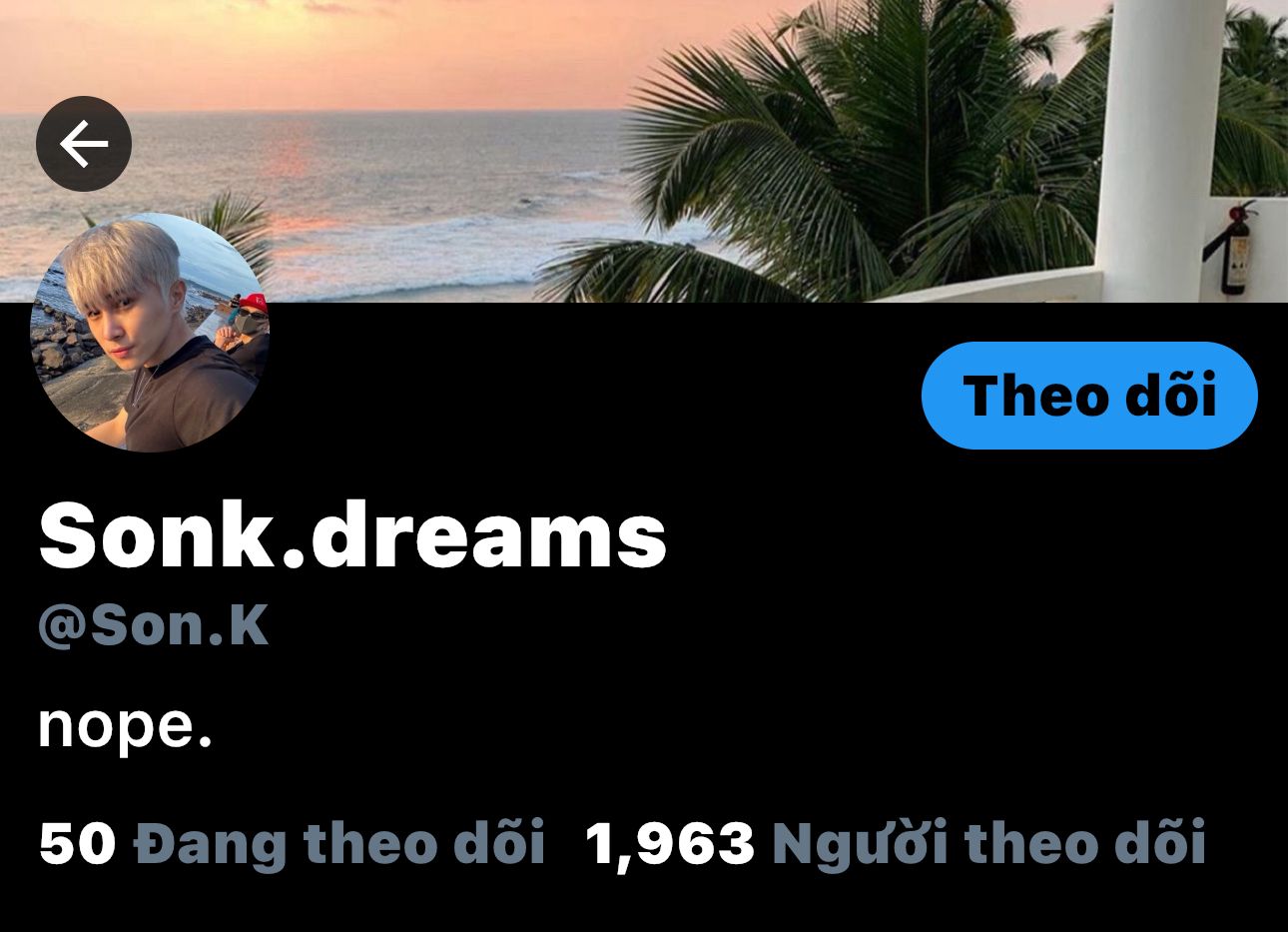Follow the account with Theo dõi button
Image resolution: width=1288 pixels, height=932 pixels.
click(1089, 396)
